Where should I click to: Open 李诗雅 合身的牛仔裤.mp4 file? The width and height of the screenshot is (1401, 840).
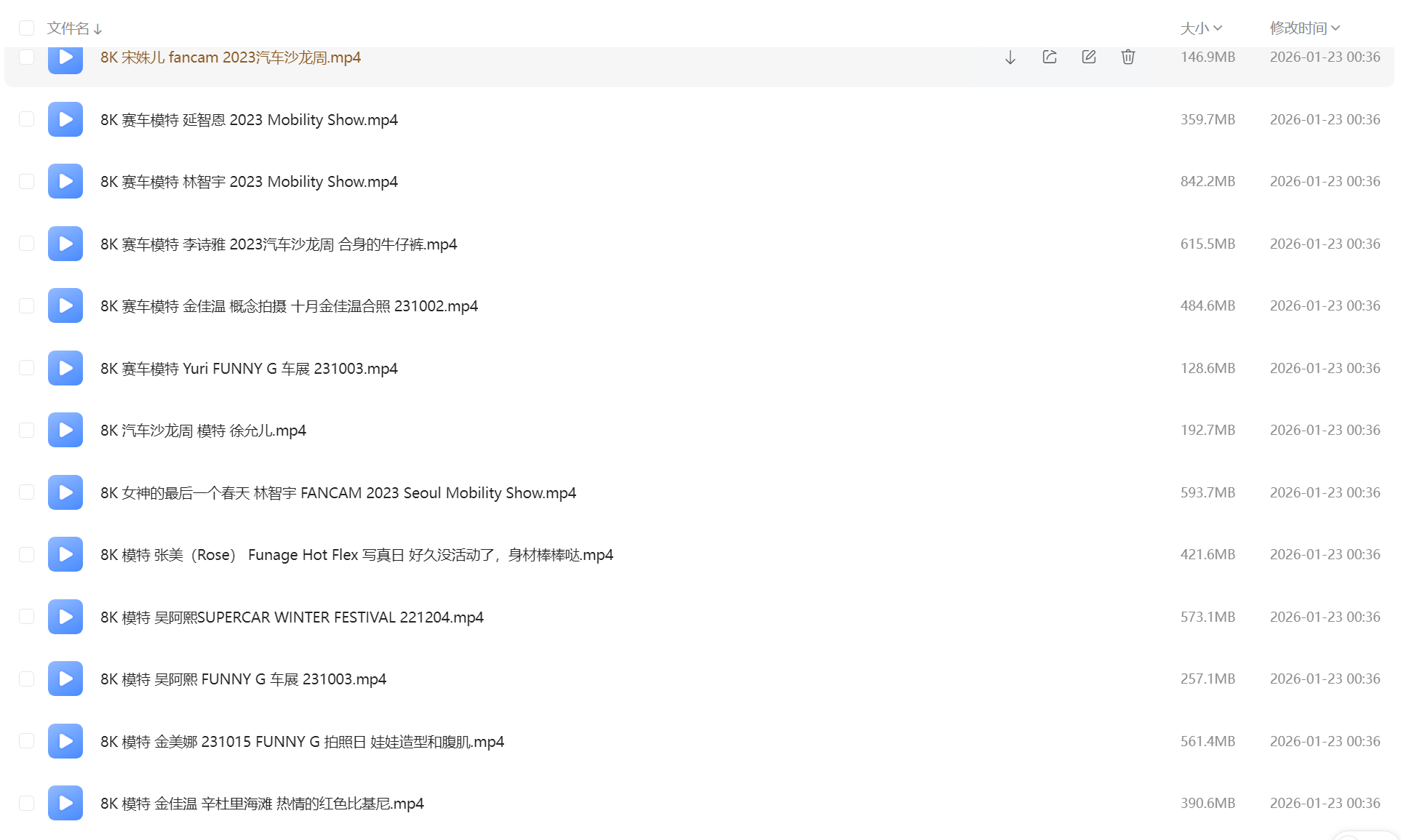click(x=279, y=244)
